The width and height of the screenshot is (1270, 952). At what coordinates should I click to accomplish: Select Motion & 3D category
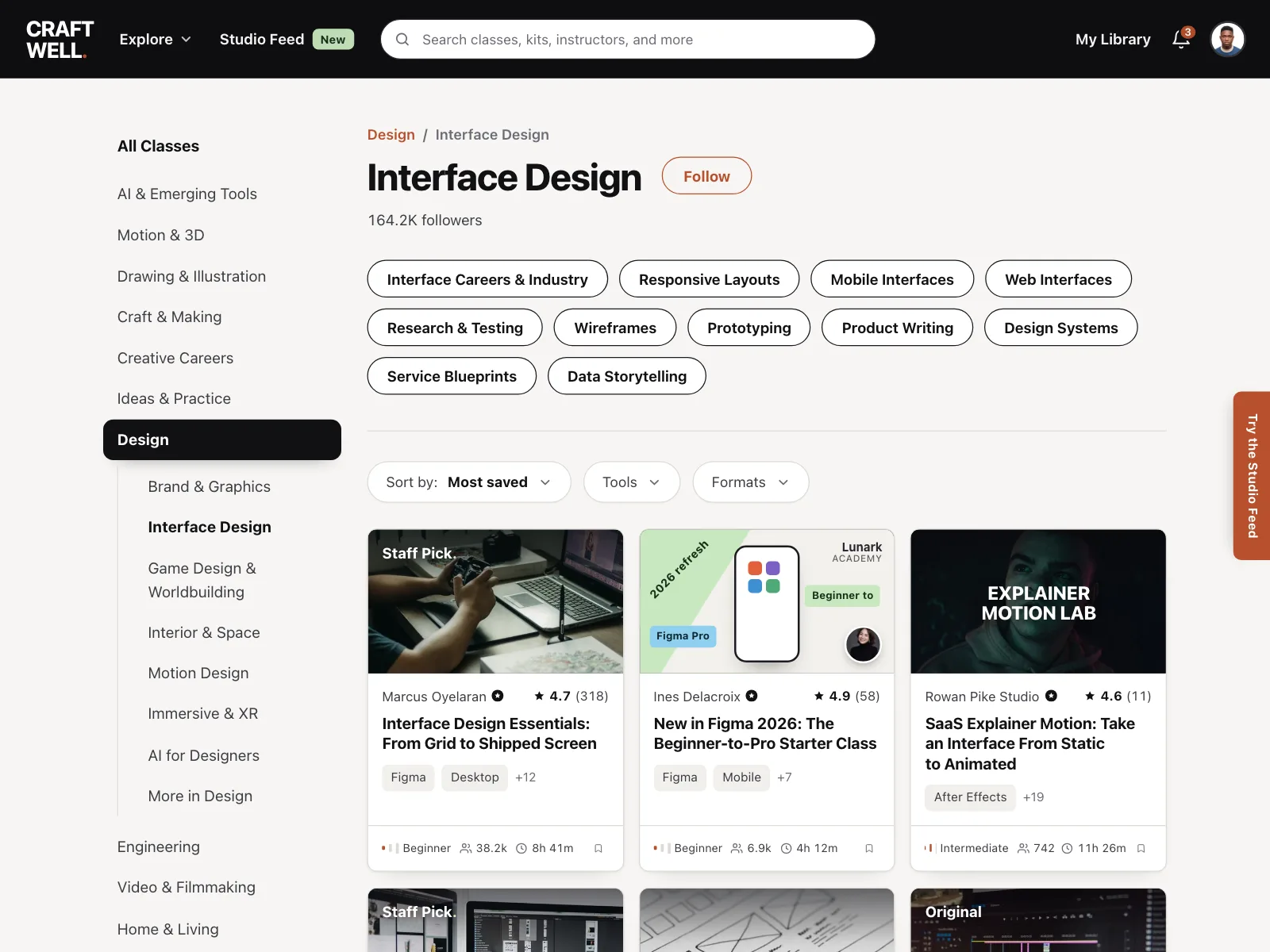[161, 235]
